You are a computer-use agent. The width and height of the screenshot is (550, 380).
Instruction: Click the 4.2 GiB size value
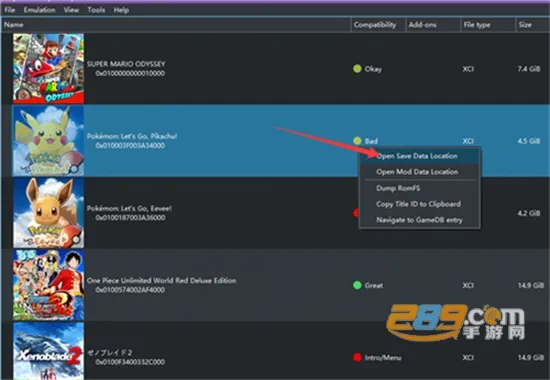coord(529,213)
